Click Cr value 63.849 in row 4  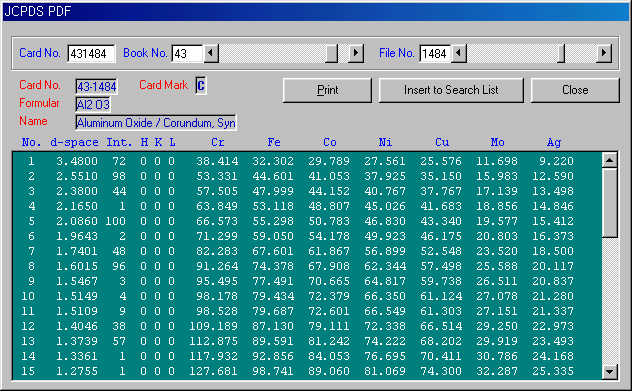coord(217,206)
